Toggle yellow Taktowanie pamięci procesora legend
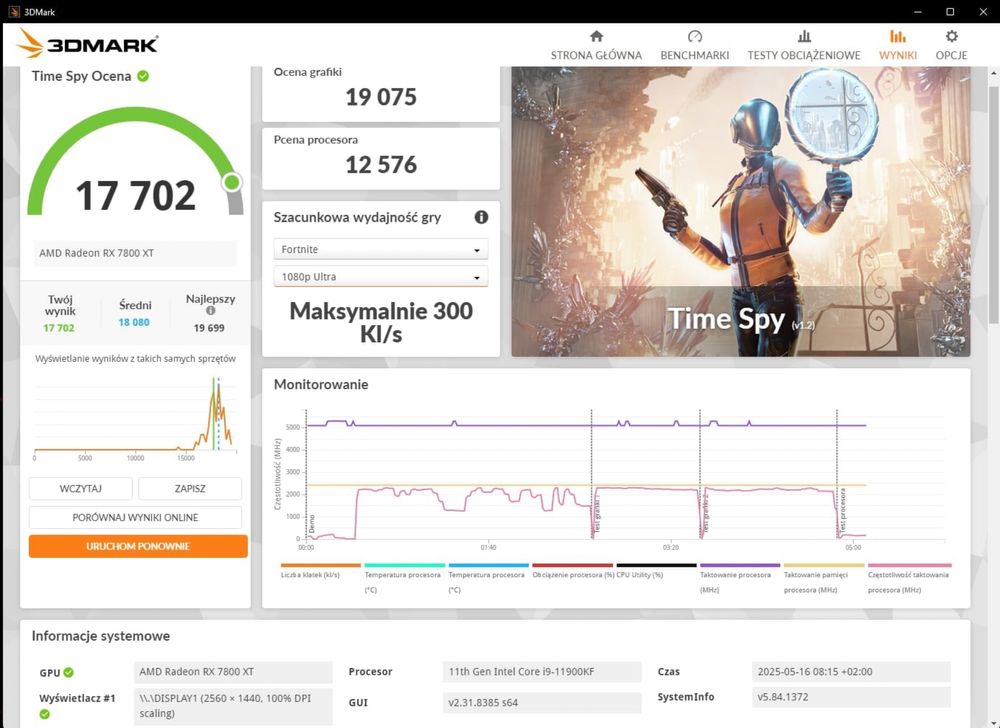1000x728 pixels. click(824, 578)
